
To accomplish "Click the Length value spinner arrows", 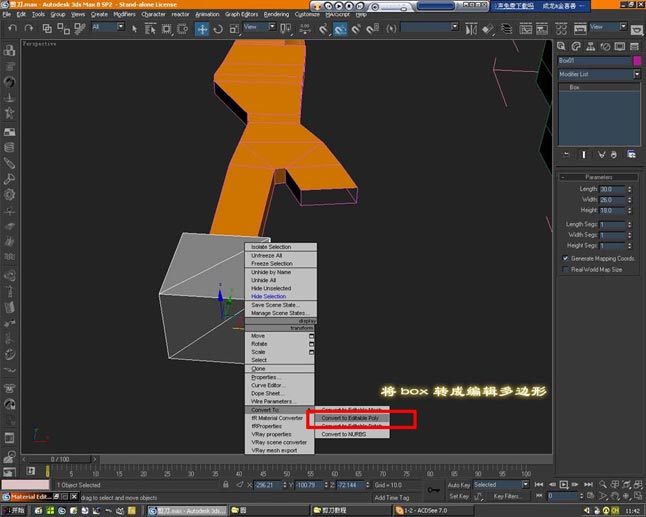I will [629, 189].
